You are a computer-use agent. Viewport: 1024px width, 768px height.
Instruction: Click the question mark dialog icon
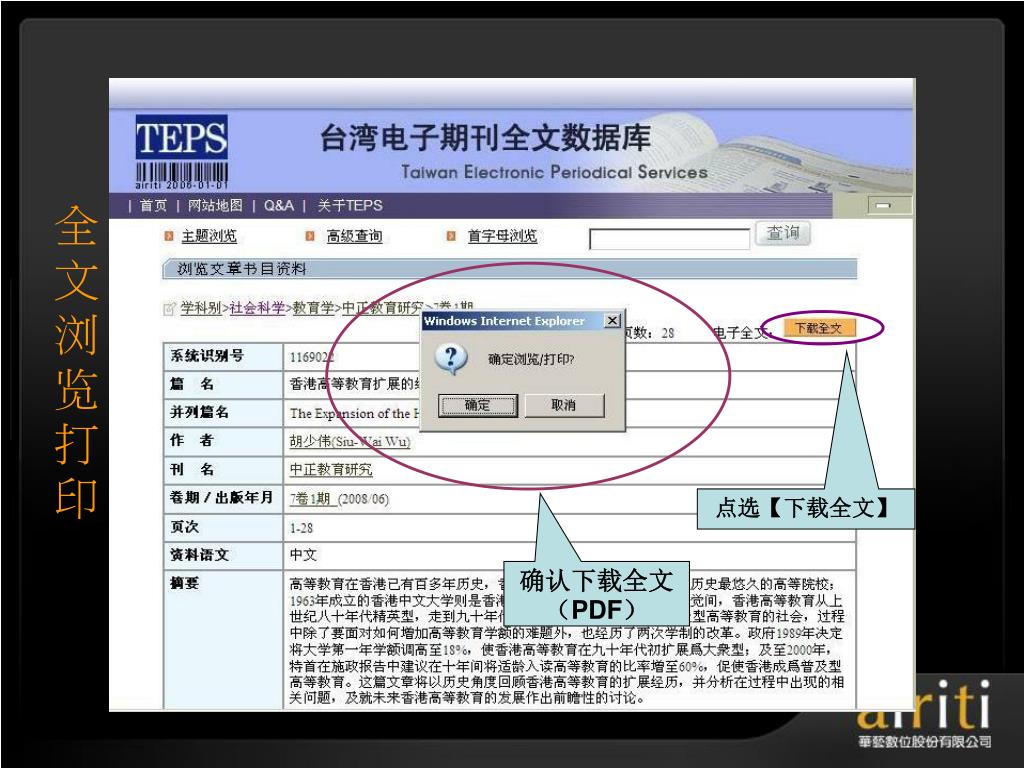(x=451, y=360)
